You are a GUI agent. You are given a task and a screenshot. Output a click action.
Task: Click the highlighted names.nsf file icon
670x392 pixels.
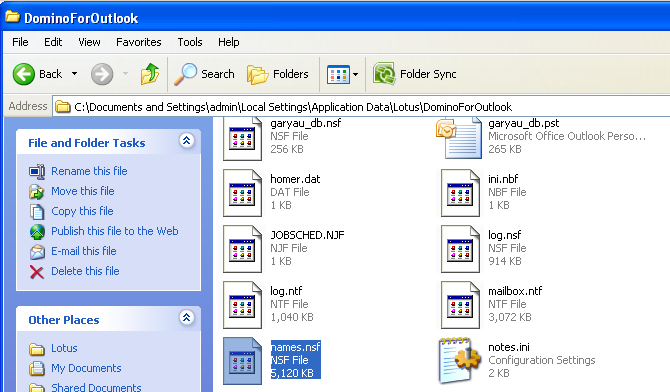(x=242, y=361)
